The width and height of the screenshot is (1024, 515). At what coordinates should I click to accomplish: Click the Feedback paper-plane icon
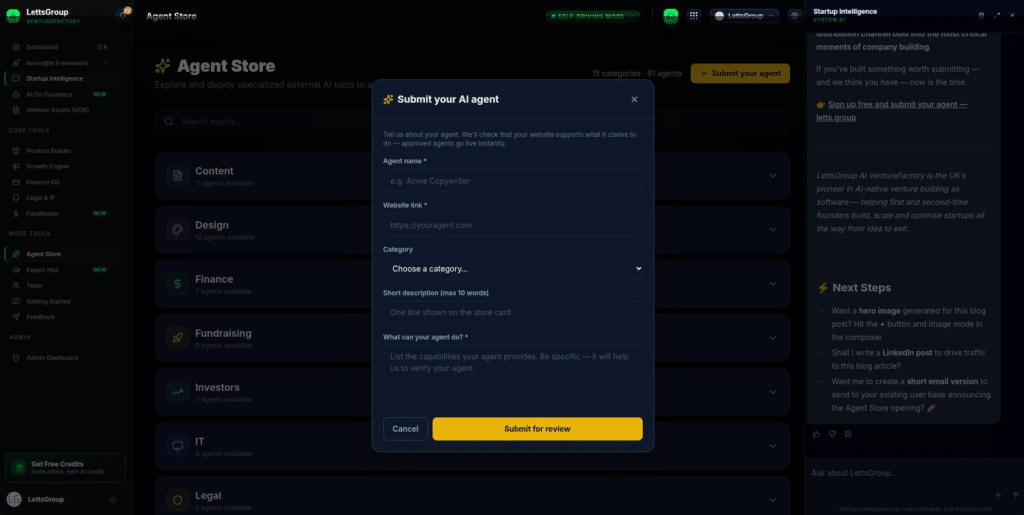point(16,317)
